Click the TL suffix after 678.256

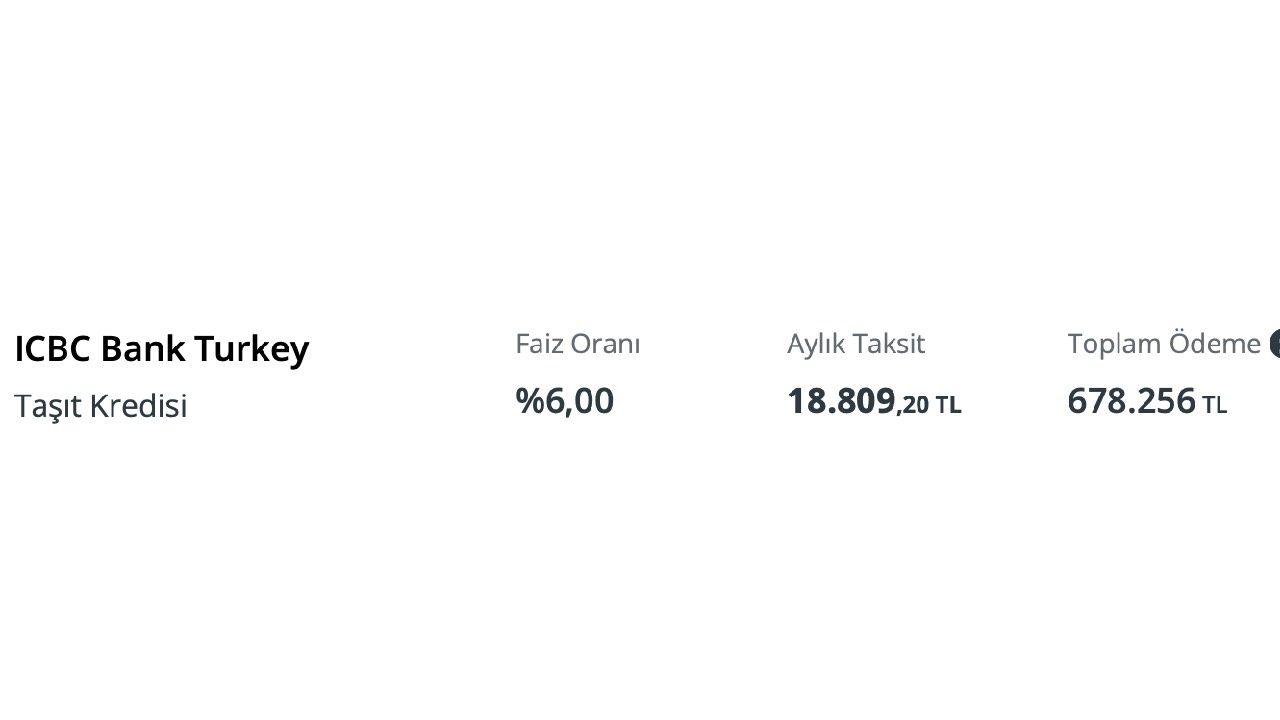pos(1214,405)
